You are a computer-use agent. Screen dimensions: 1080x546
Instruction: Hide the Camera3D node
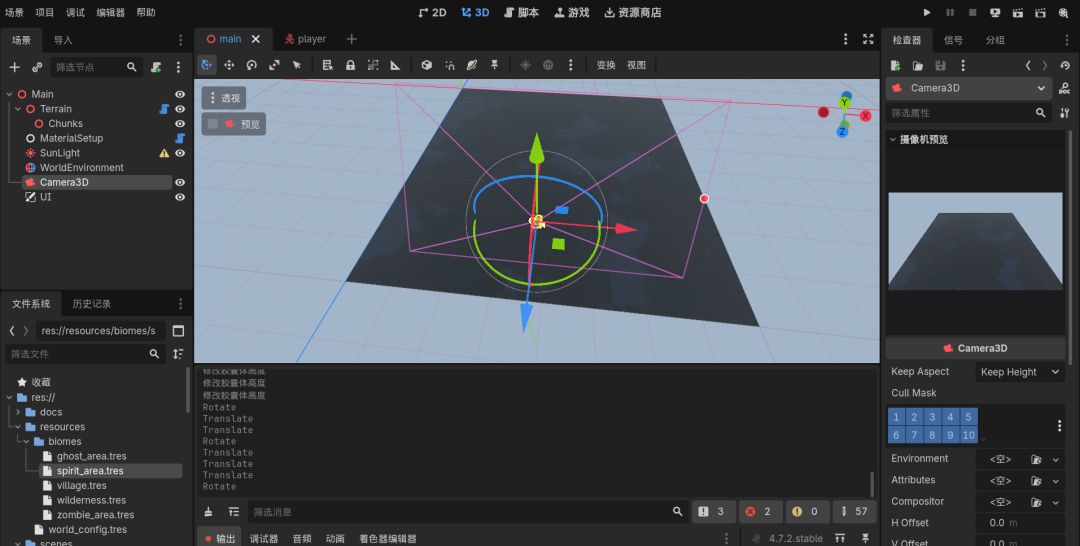180,182
